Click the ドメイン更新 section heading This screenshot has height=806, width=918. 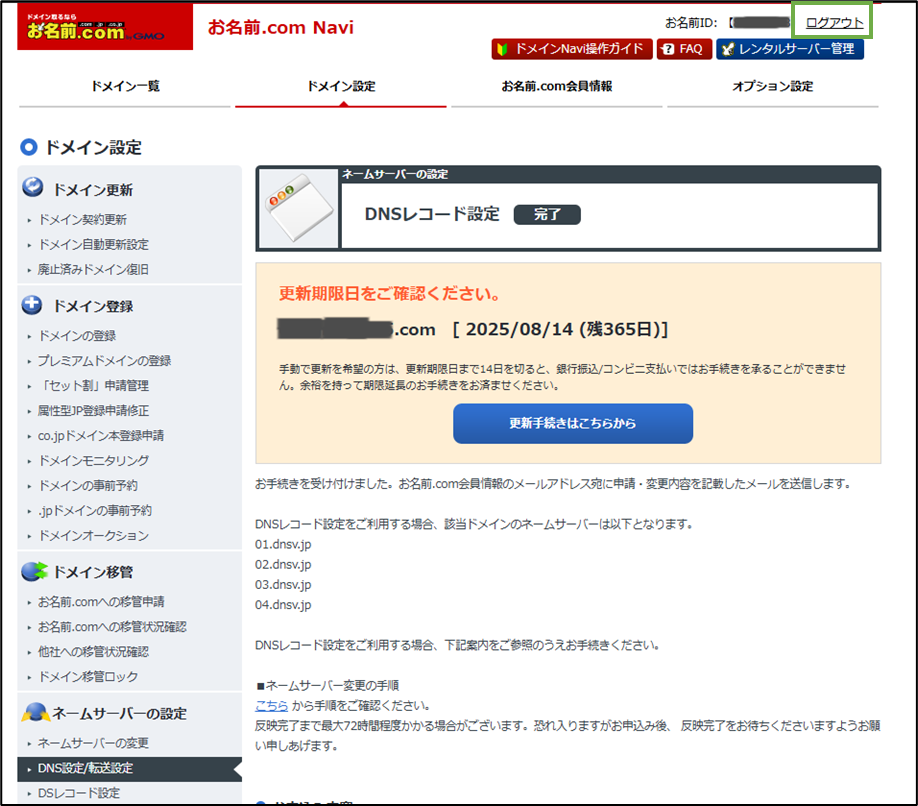[x=93, y=190]
